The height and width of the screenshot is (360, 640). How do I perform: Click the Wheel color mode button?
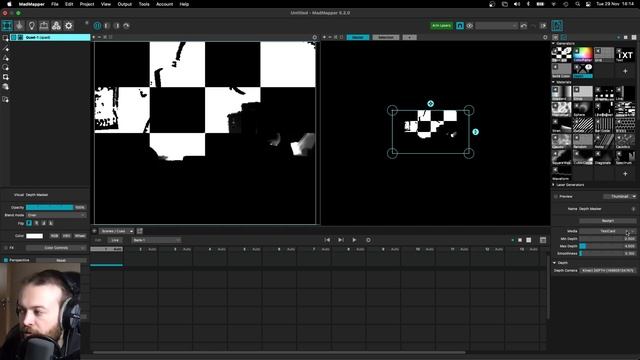coord(80,236)
